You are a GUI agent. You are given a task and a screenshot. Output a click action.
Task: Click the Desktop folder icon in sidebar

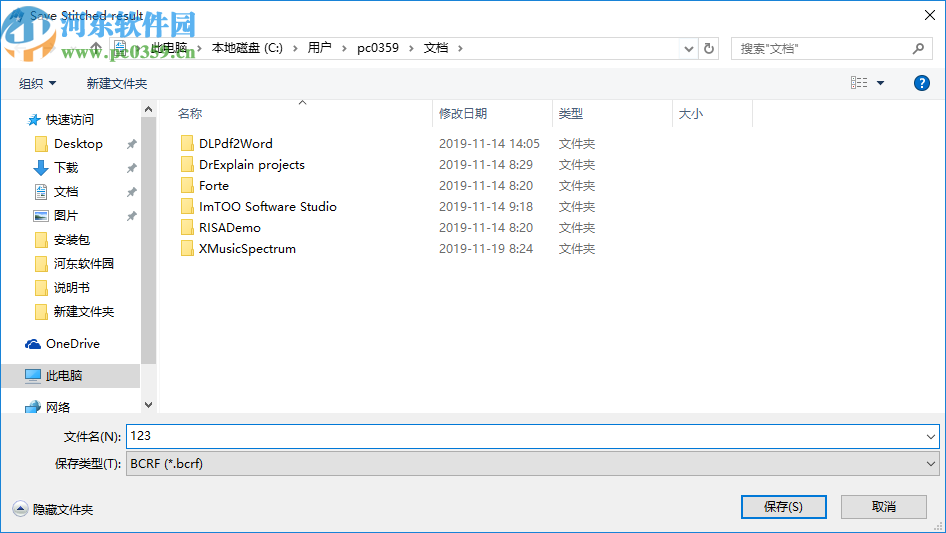click(x=41, y=144)
